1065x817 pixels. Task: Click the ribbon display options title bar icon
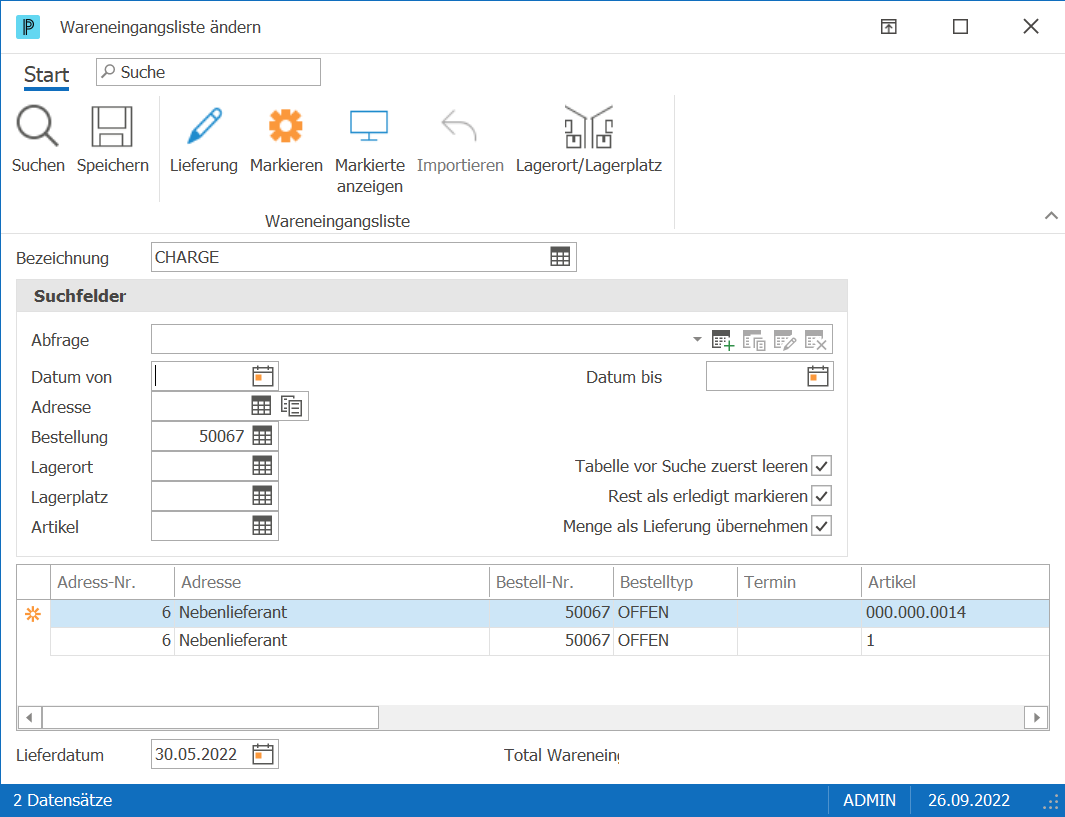pyautogui.click(x=888, y=26)
